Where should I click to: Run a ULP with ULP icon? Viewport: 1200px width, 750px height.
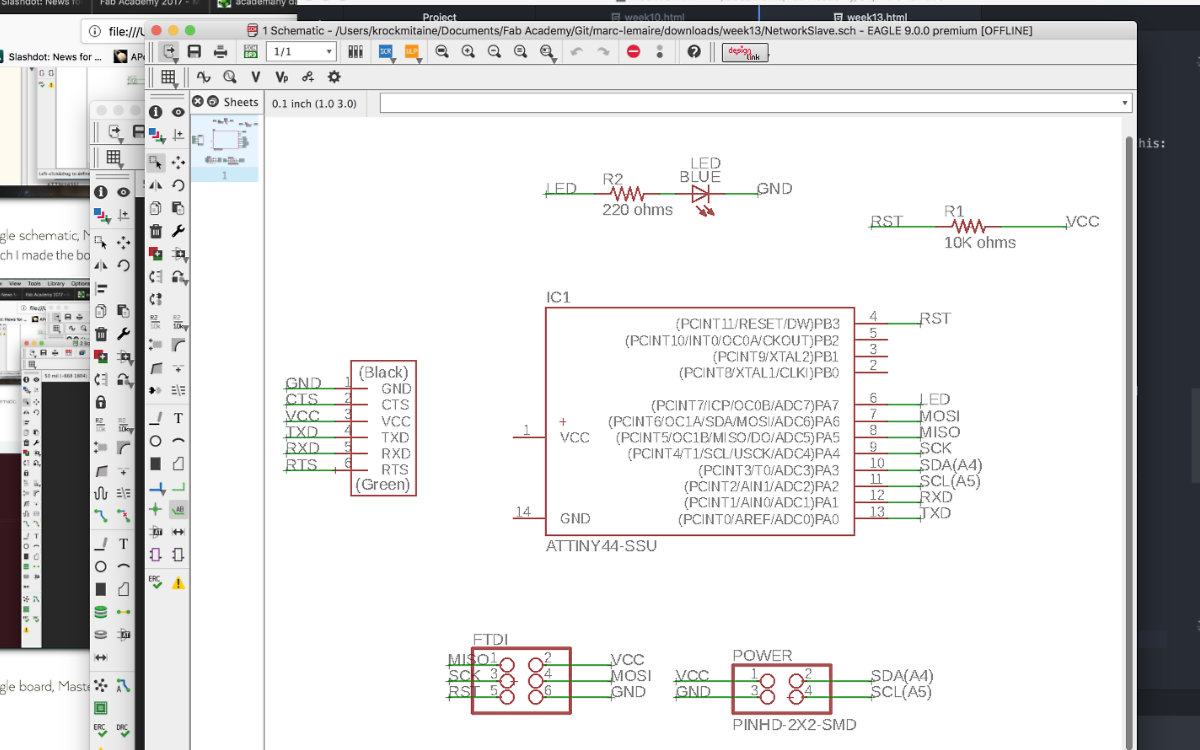pyautogui.click(x=412, y=51)
